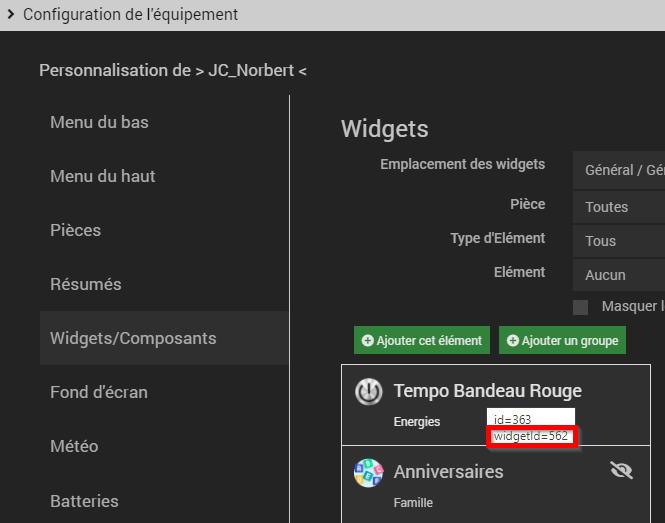Click the Anniversaires colorful widget icon
This screenshot has width=665, height=523.
pos(369,472)
